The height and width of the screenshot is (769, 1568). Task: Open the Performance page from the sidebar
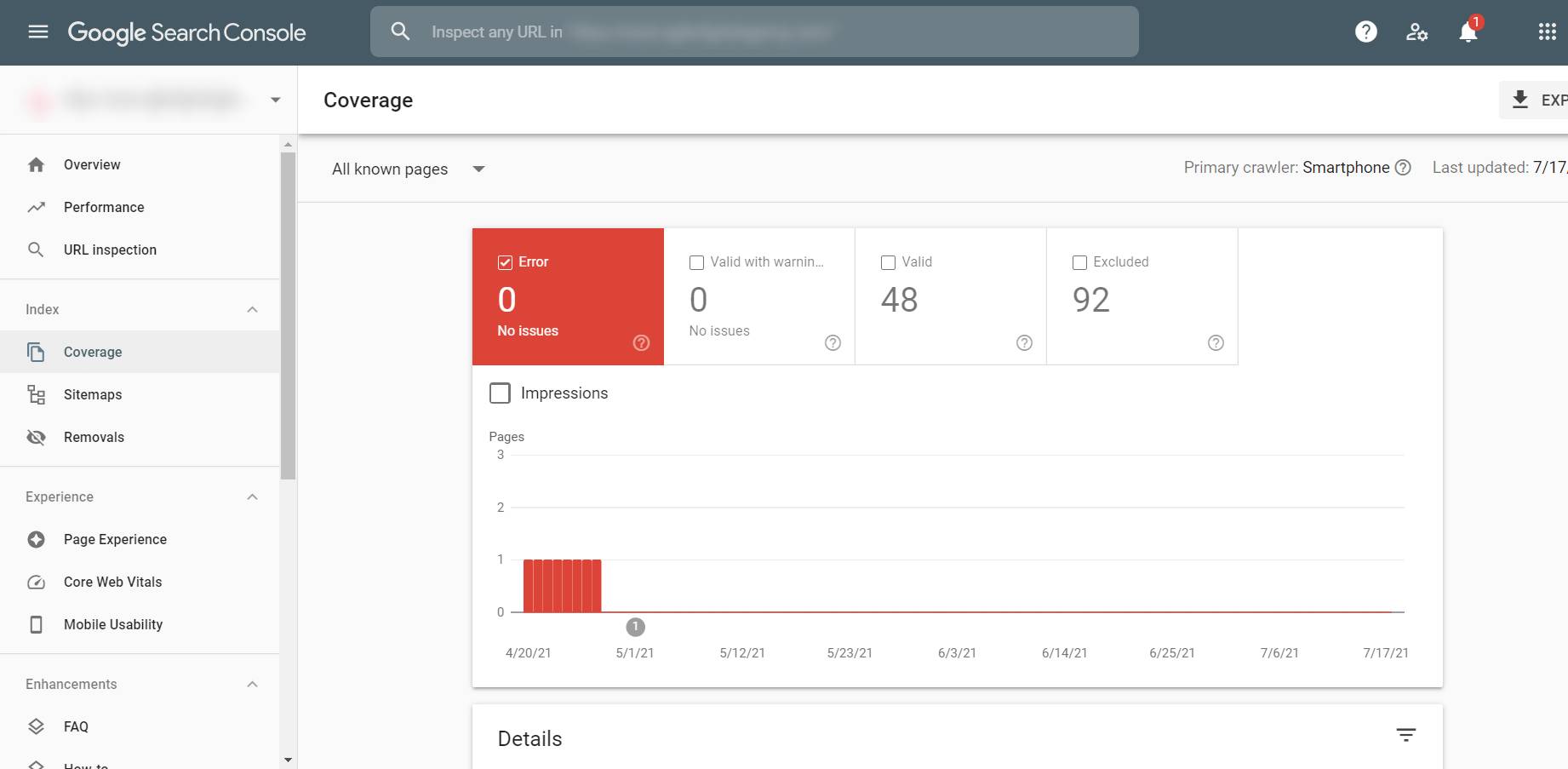coord(103,207)
